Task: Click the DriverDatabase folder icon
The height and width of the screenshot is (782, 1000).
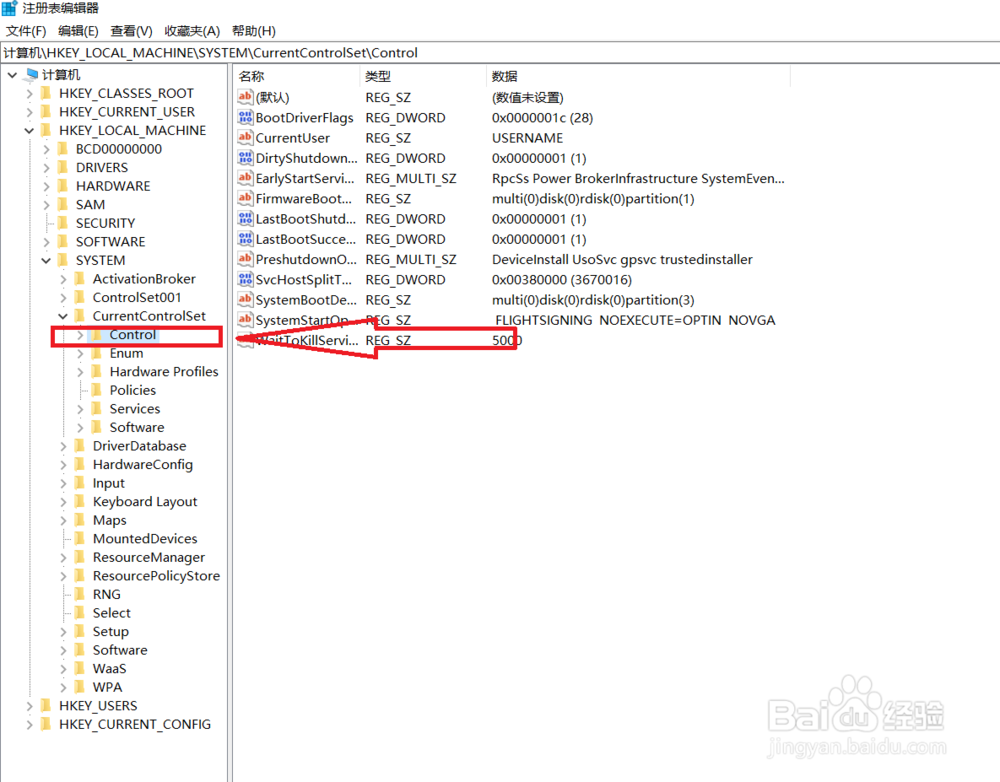Action: tap(80, 446)
